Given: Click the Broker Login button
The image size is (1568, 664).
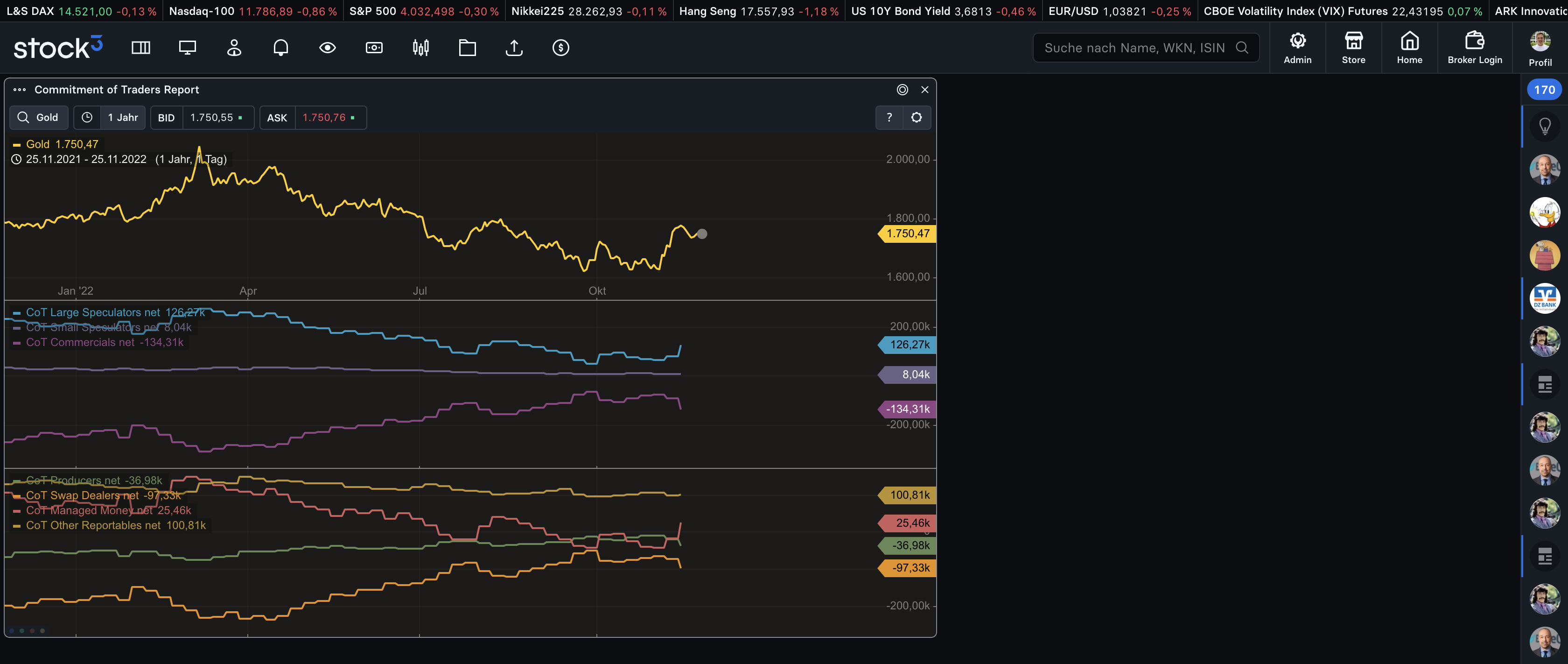Looking at the screenshot, I should (x=1474, y=48).
